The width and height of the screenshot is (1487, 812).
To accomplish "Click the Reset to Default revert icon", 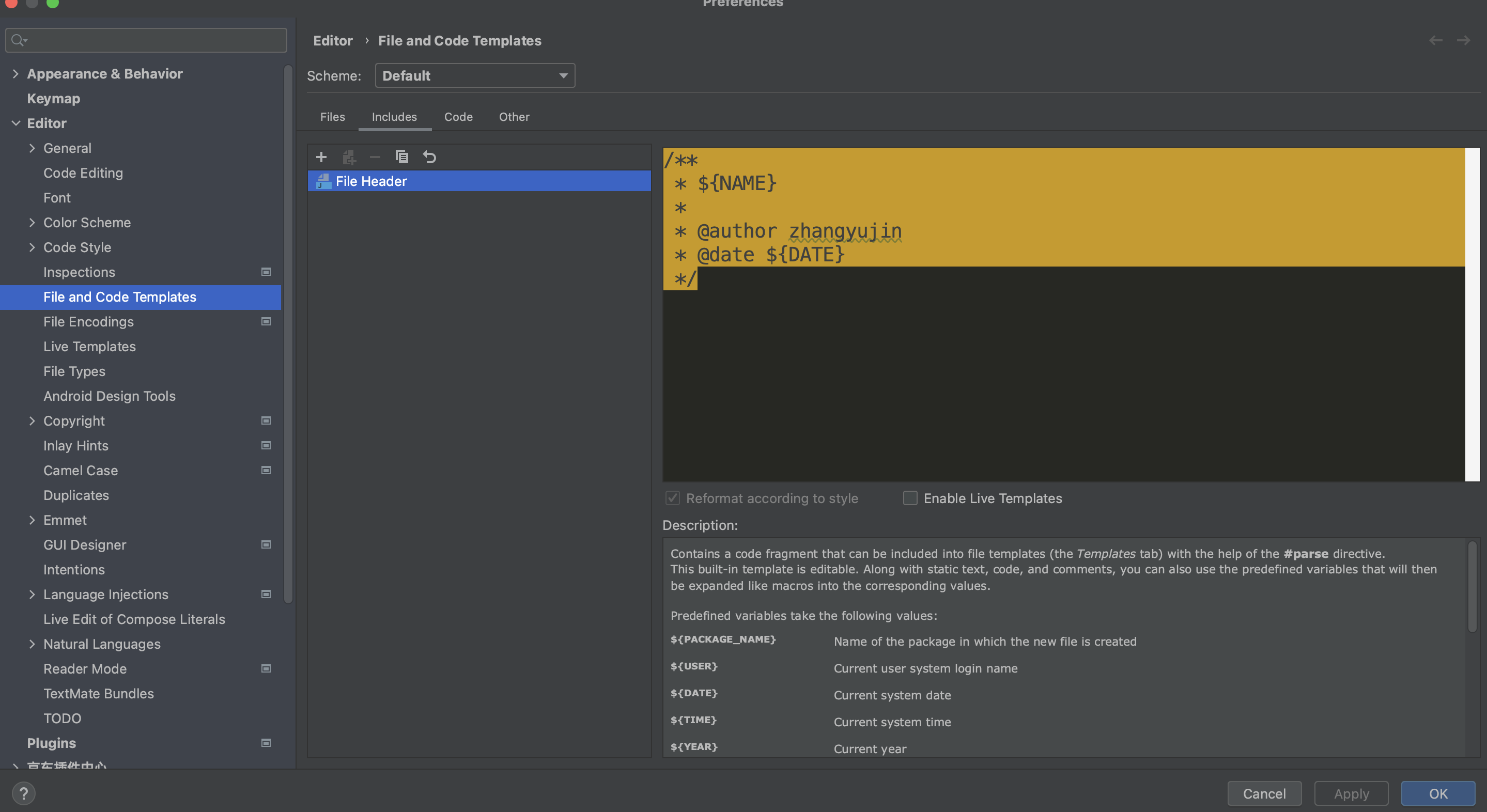I will [x=429, y=157].
